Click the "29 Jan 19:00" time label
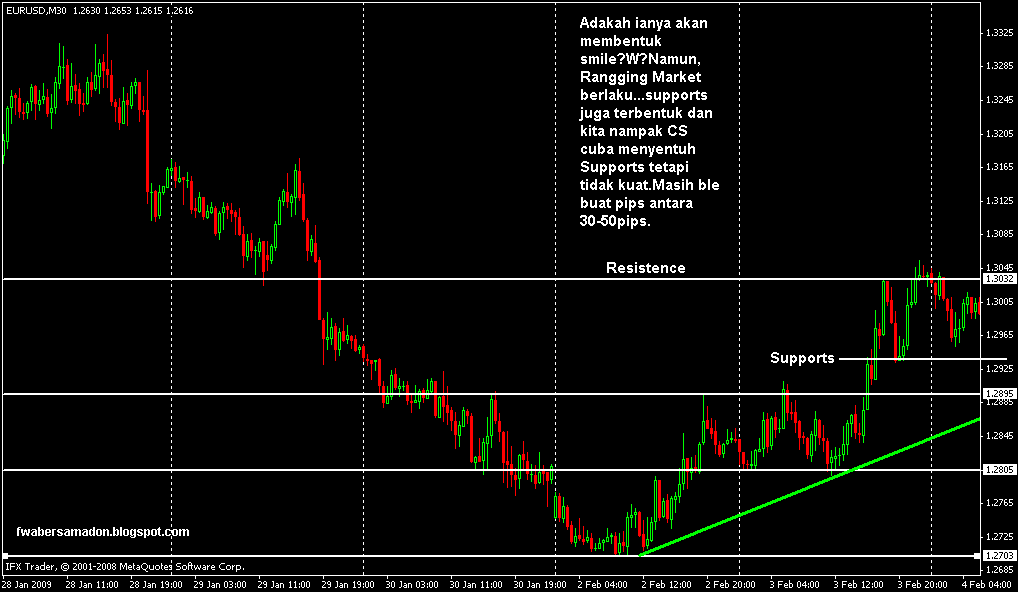1018x592 pixels. click(346, 584)
